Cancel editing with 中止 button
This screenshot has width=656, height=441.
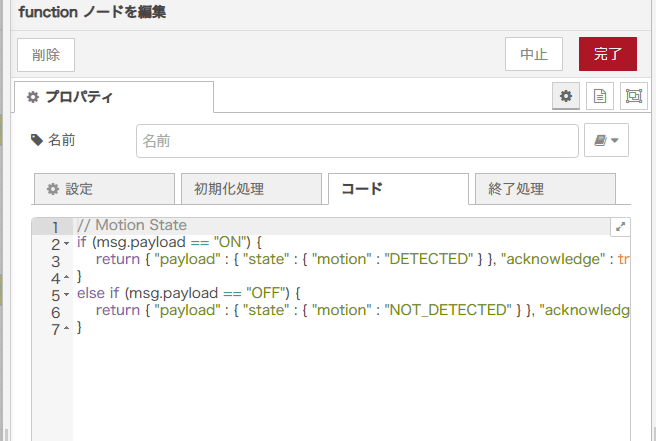[x=534, y=54]
